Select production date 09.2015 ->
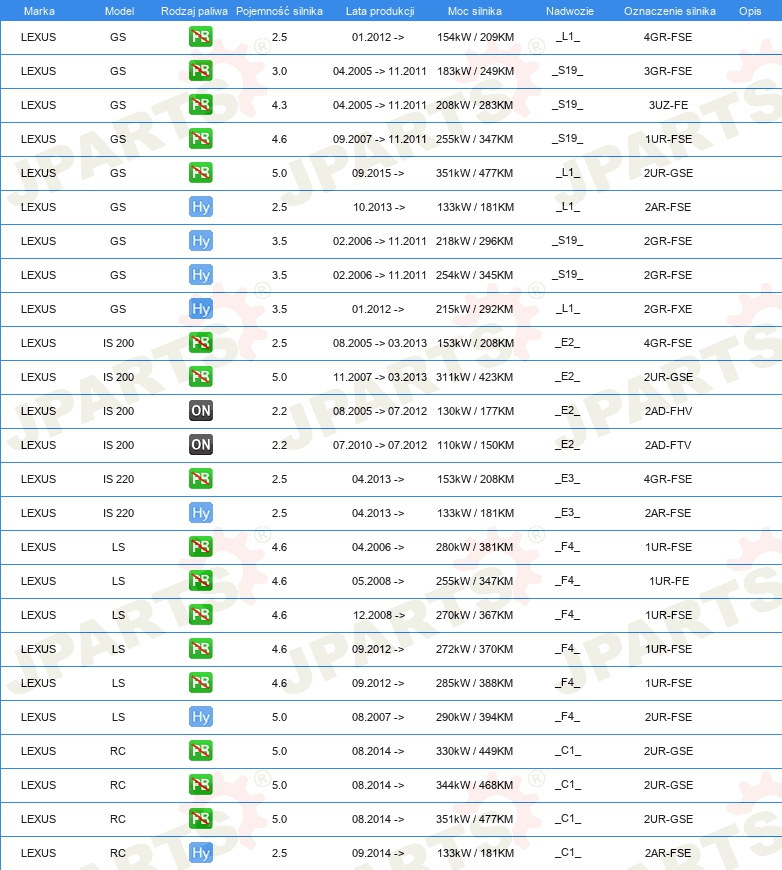The width and height of the screenshot is (782, 870). coord(378,173)
